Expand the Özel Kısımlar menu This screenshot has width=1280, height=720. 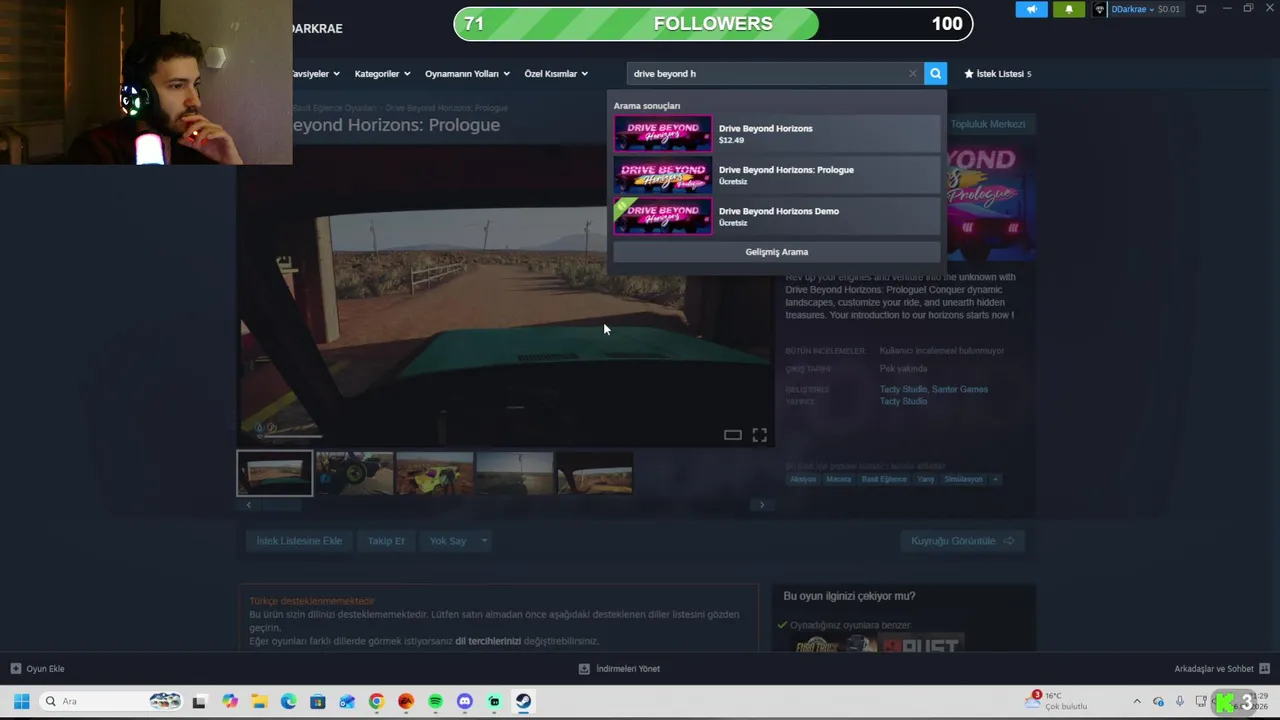click(x=556, y=73)
